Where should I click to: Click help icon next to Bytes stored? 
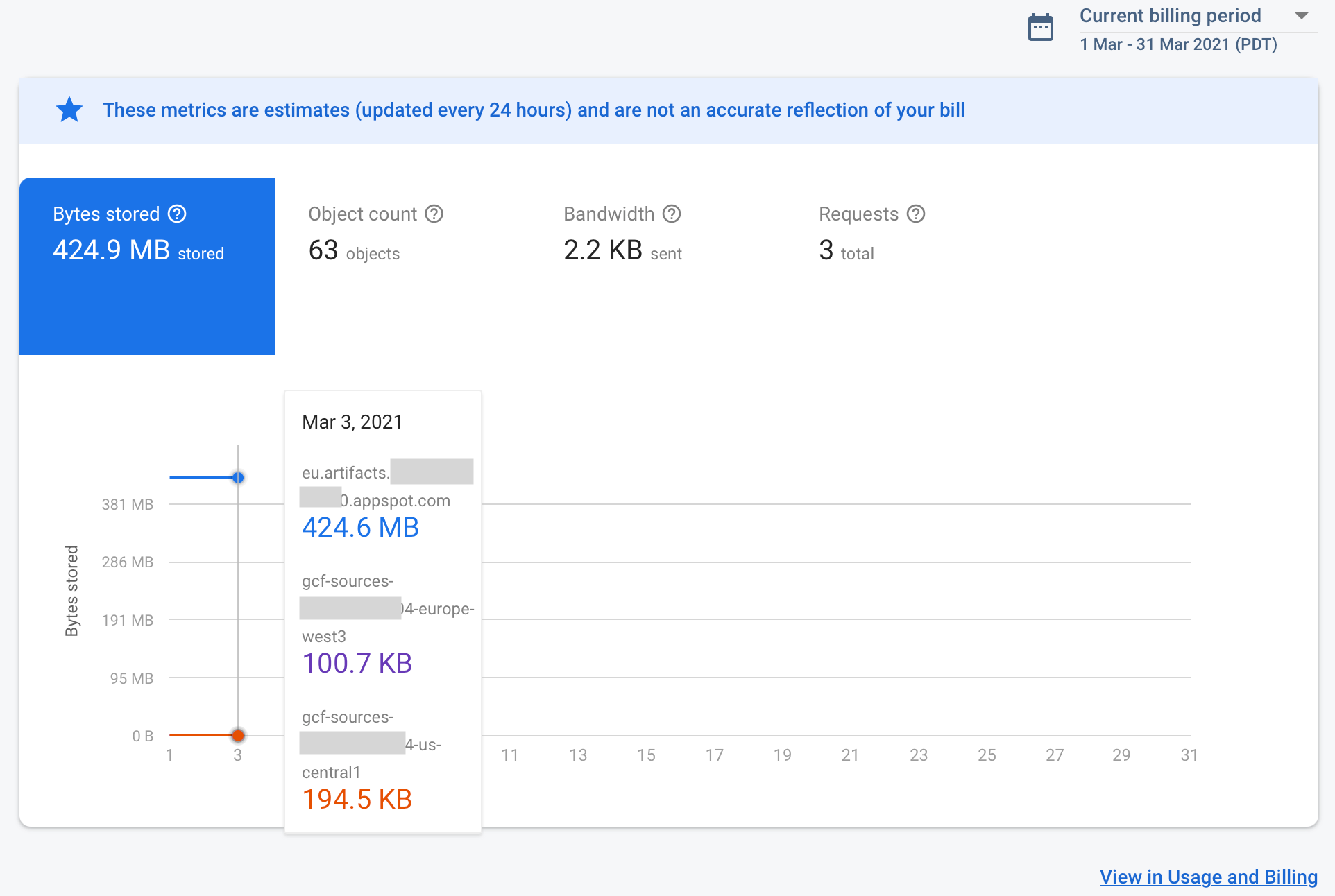(x=178, y=214)
